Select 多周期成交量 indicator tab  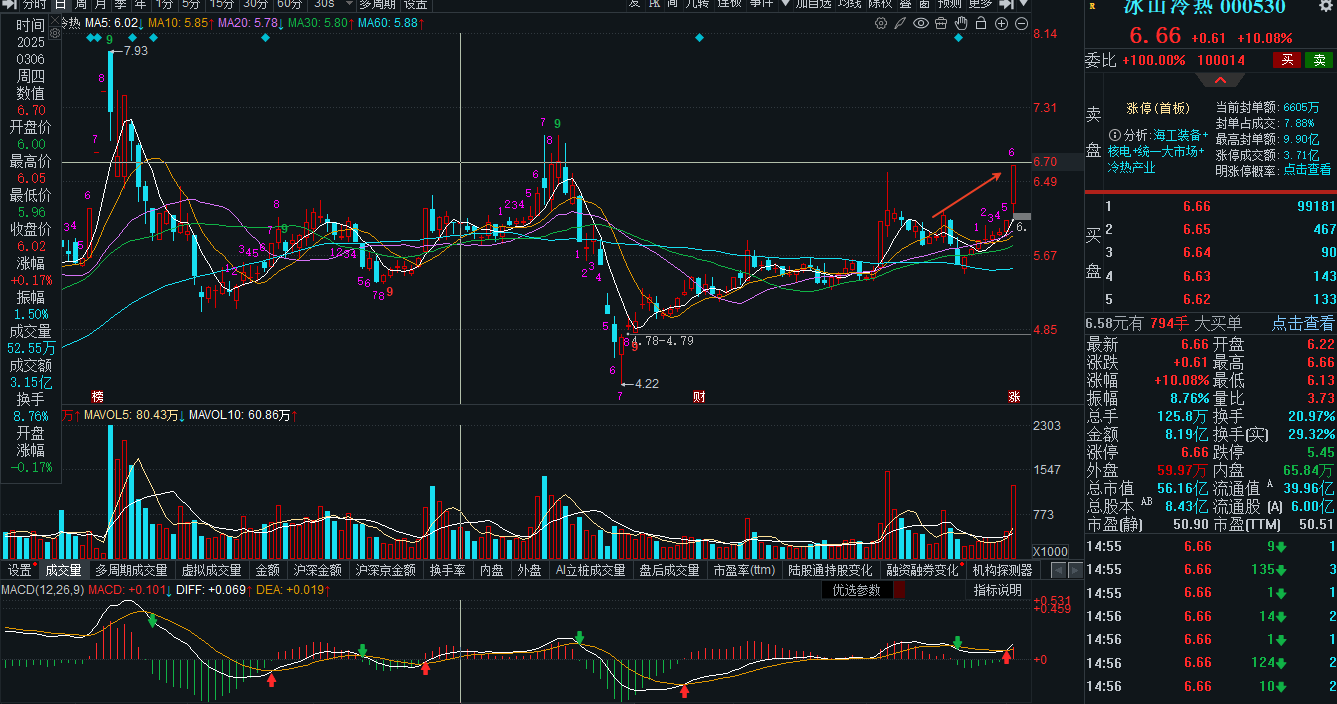[x=132, y=570]
